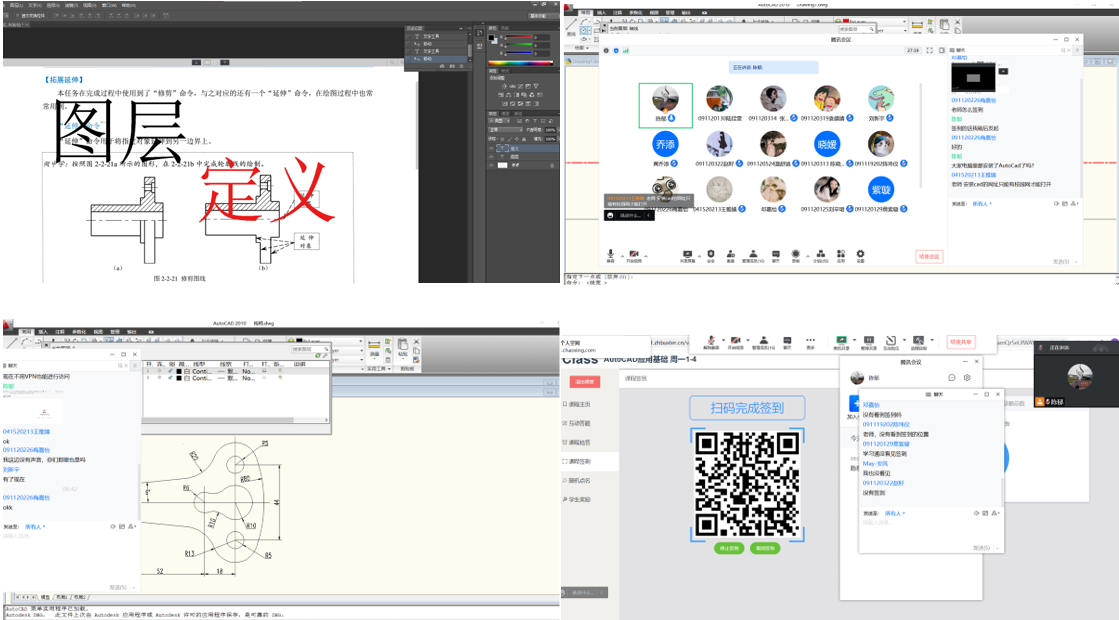Toggle light bulb of unselected AutoCAD layer row

149,378
